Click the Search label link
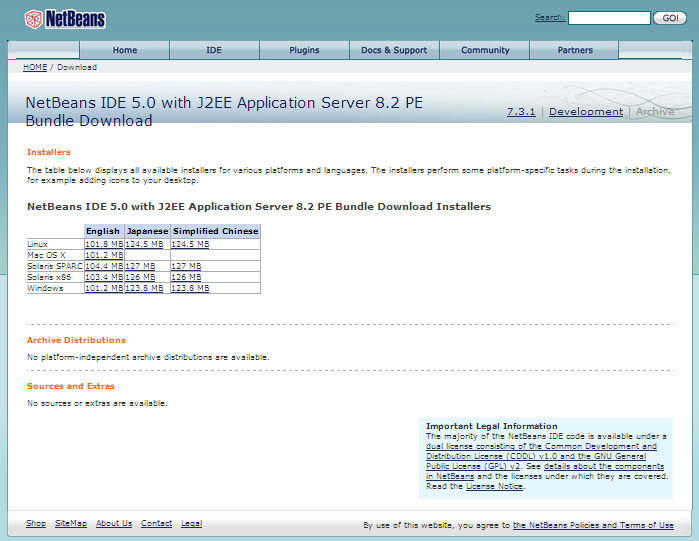This screenshot has width=699, height=541. tap(550, 17)
